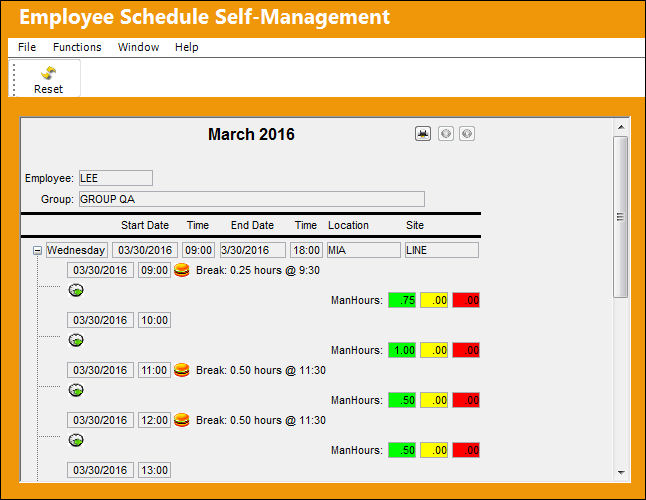The height and width of the screenshot is (500, 646).
Task: Click the date field beside the 13:00 slot
Action: (x=100, y=470)
